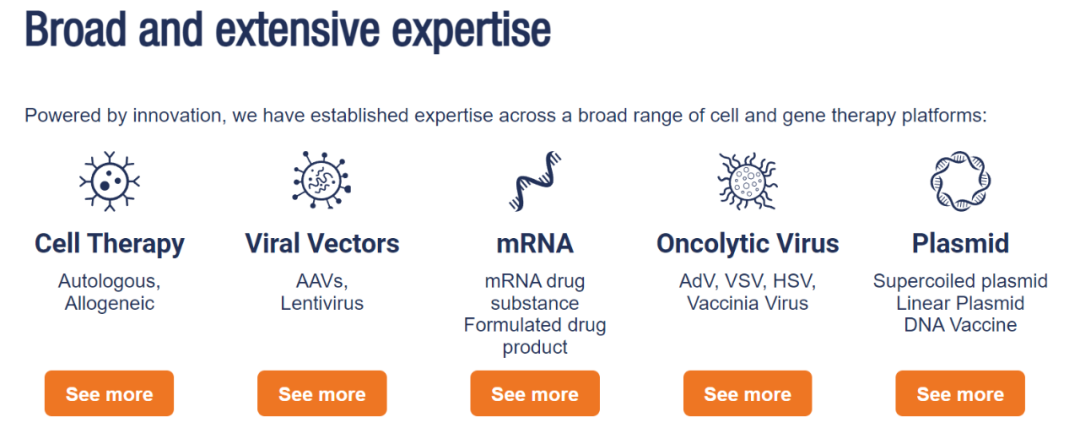Select the Cell Therapy heading
This screenshot has width=1080, height=444.
109,243
